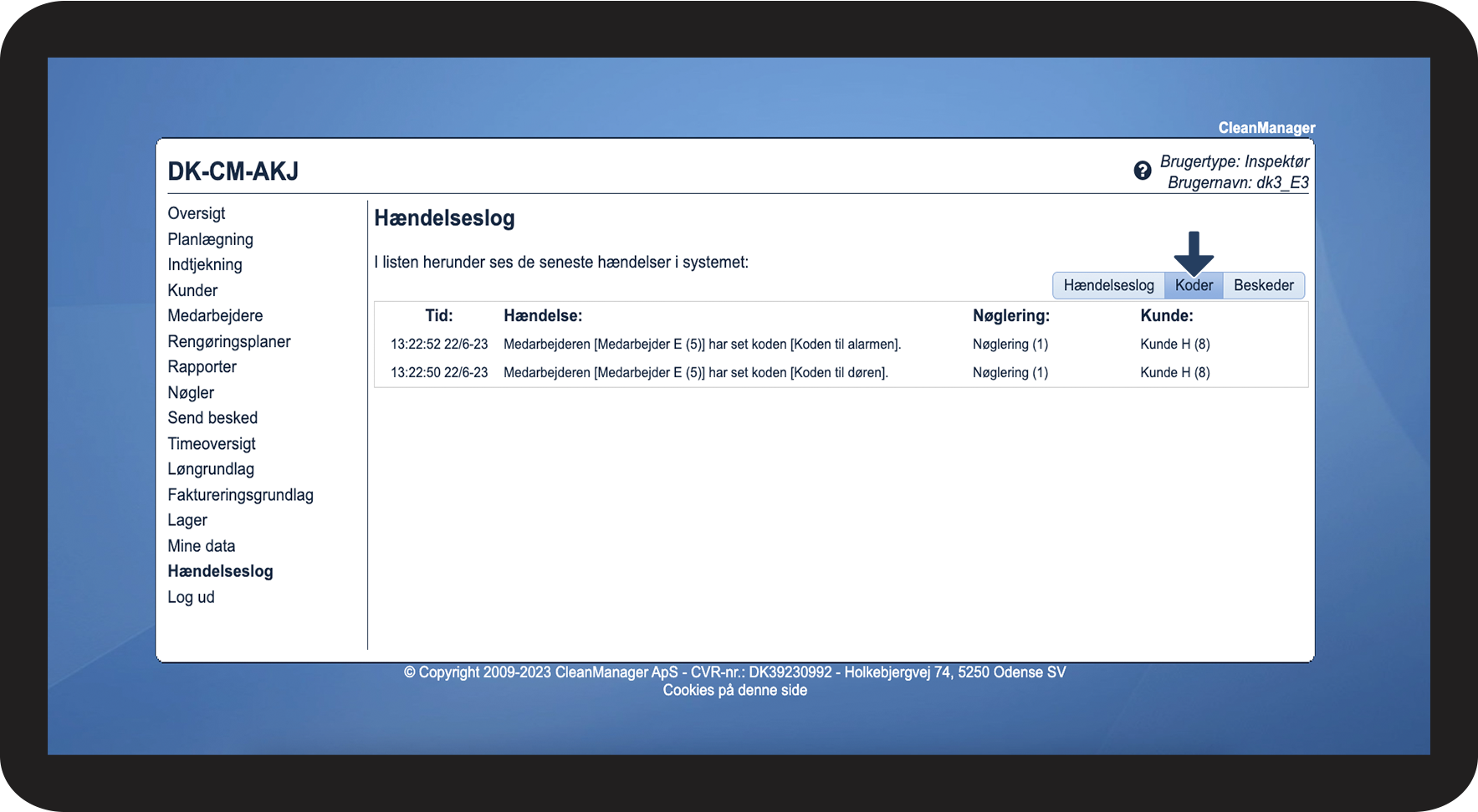Viewport: 1478px width, 812px height.
Task: Click the Koden til alarmen event text
Action: tap(703, 344)
